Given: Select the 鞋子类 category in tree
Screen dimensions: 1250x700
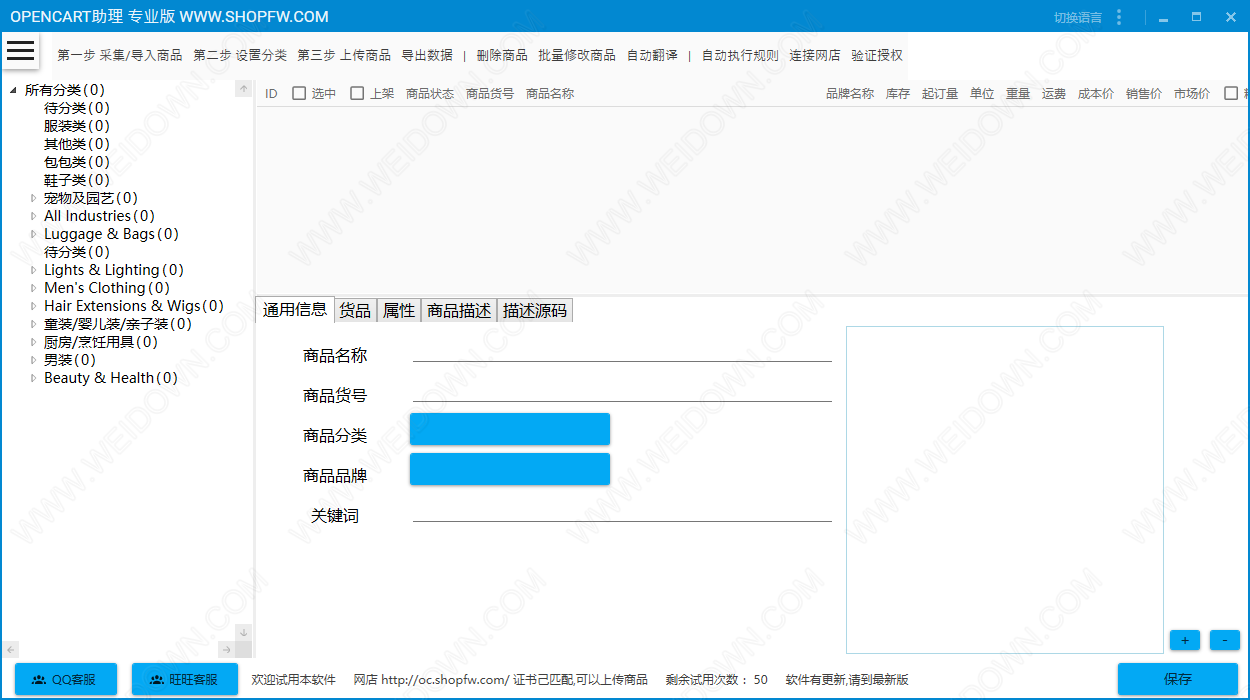Looking at the screenshot, I should pyautogui.click(x=77, y=180).
